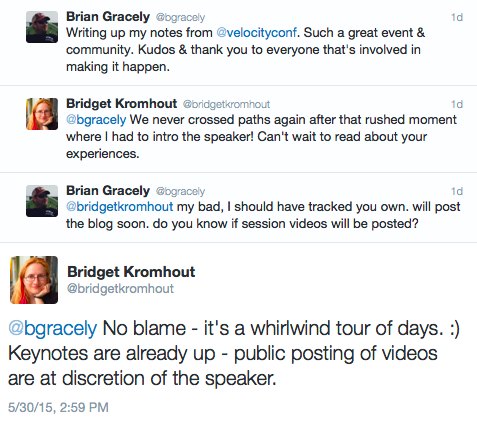Viewport: 477px width, 428px height.
Task: Click the bold Bridget Kromhout name in main tweet
Action: (131, 272)
